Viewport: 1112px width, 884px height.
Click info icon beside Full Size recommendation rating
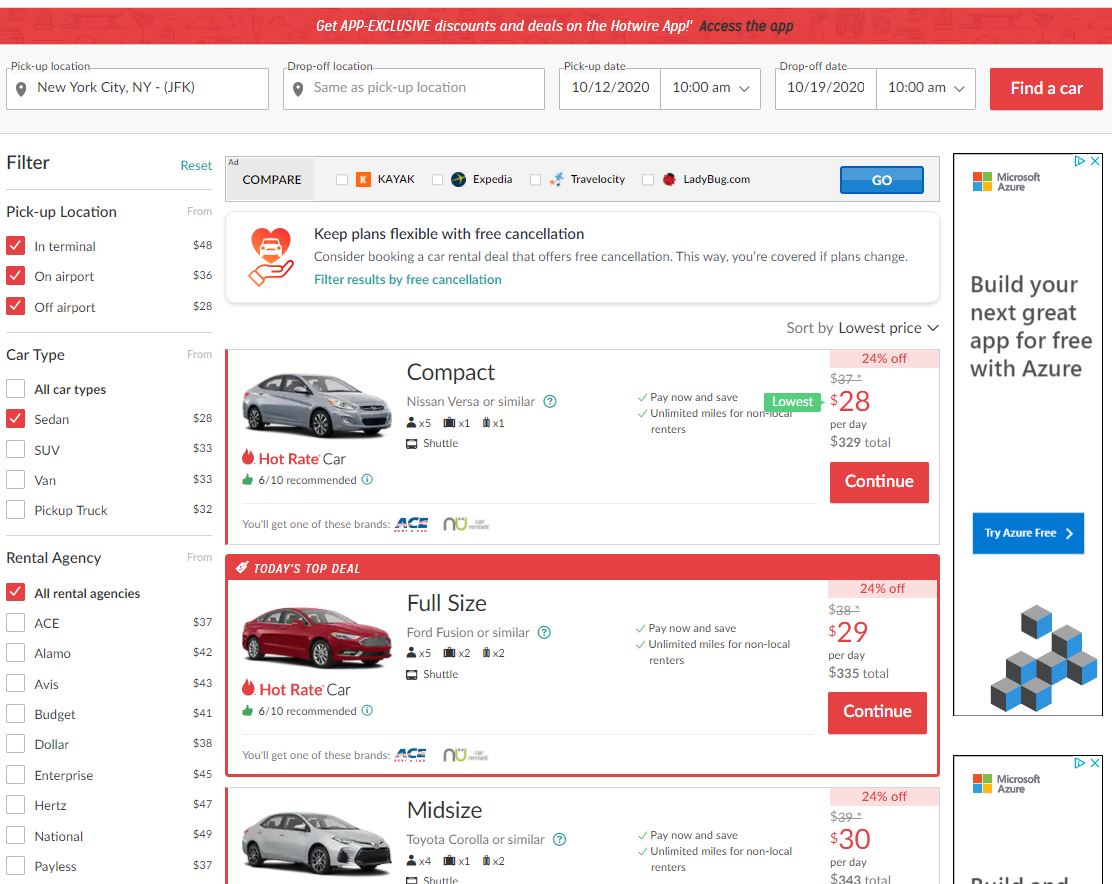[367, 710]
